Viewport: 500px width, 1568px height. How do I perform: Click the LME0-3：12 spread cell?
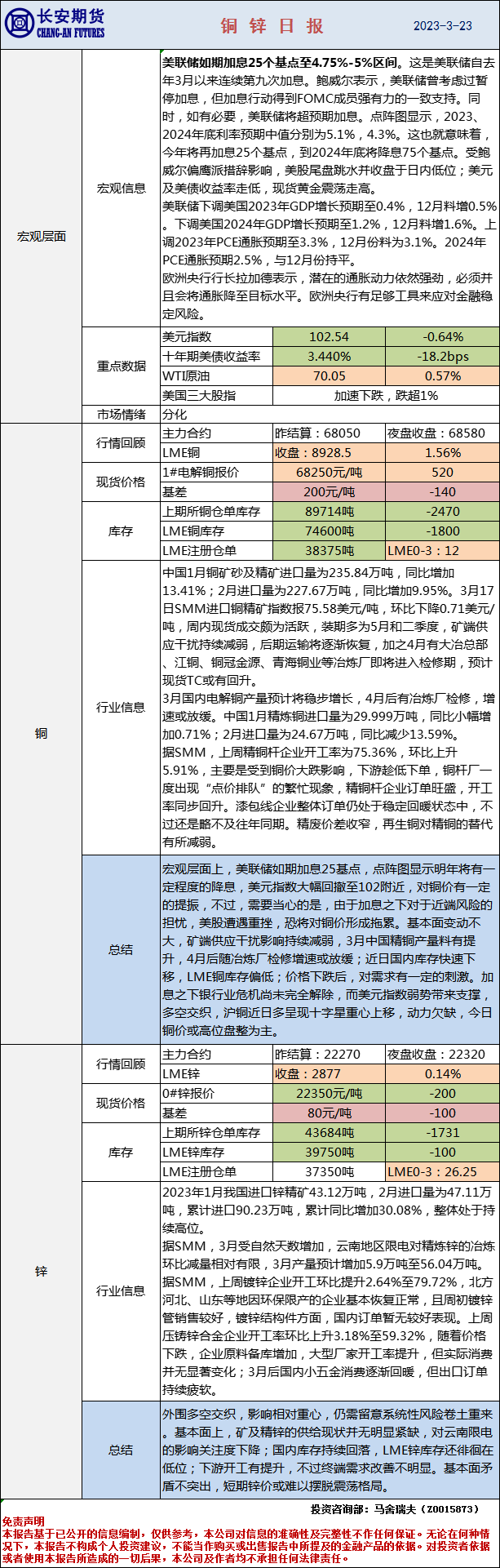(x=442, y=551)
